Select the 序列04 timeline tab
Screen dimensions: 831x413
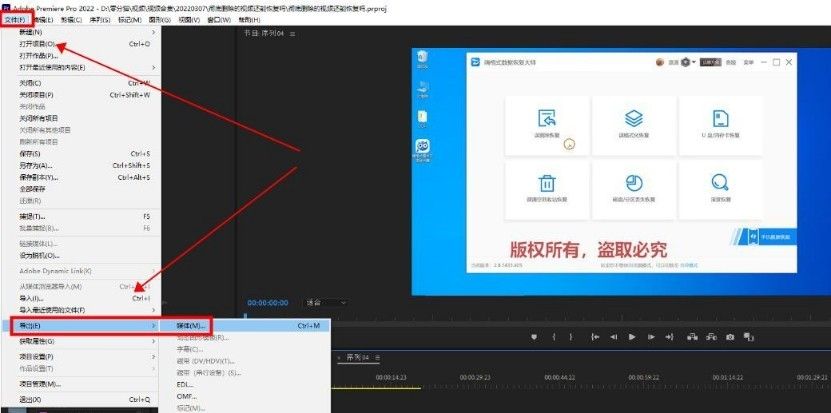358,358
